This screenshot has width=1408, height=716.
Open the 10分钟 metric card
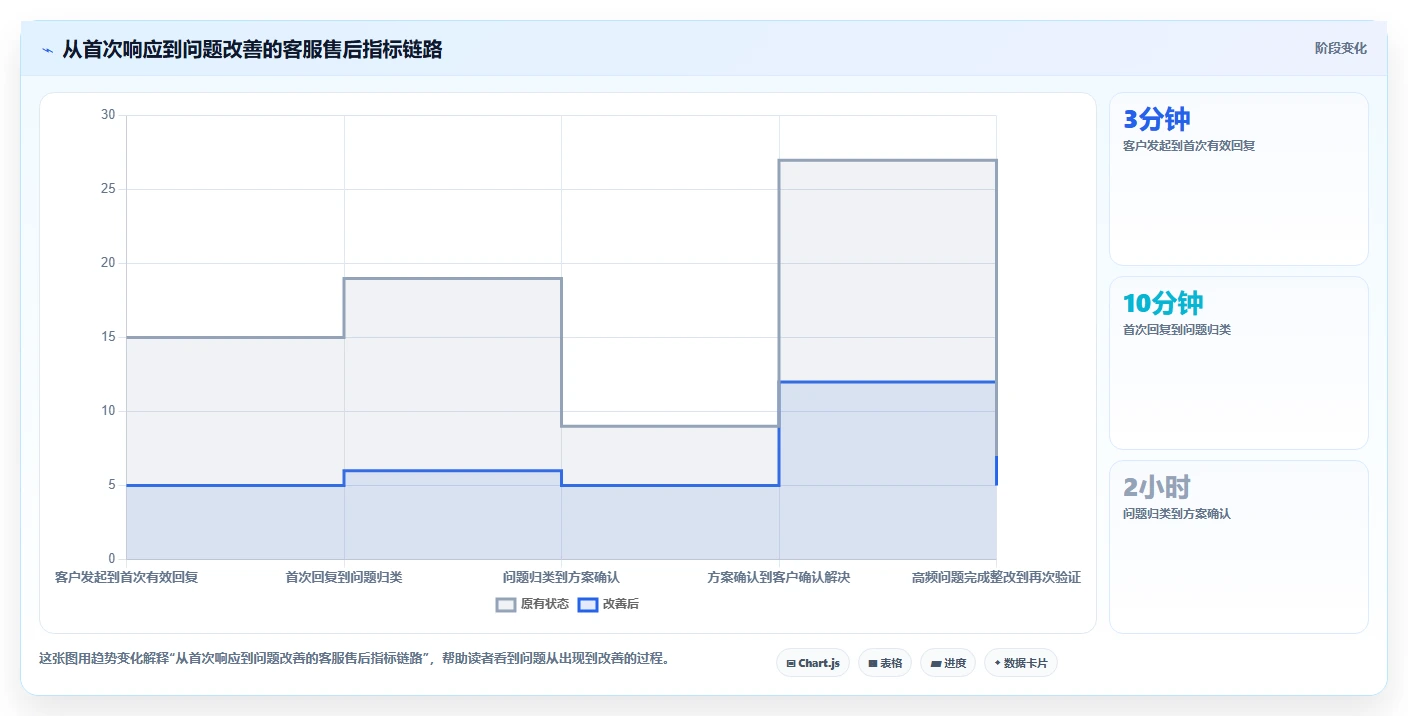coord(1238,363)
